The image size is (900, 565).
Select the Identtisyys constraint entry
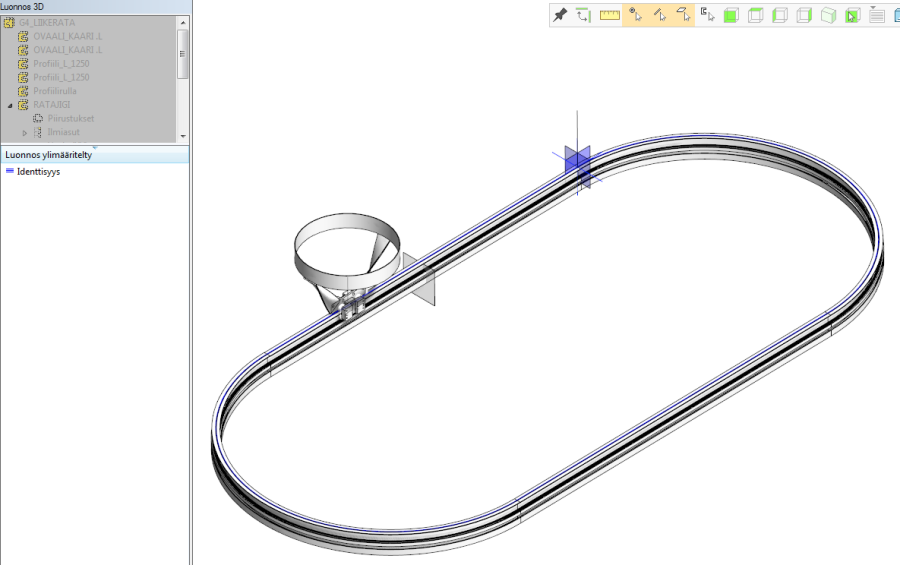[38, 171]
